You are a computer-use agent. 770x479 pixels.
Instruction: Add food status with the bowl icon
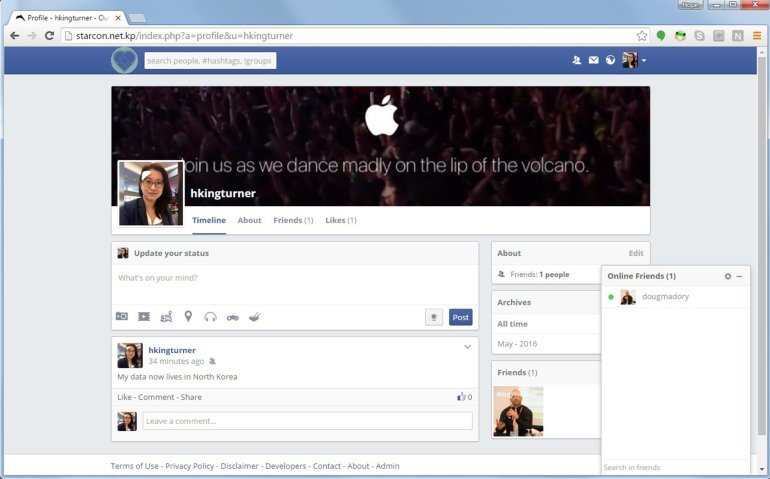point(254,317)
